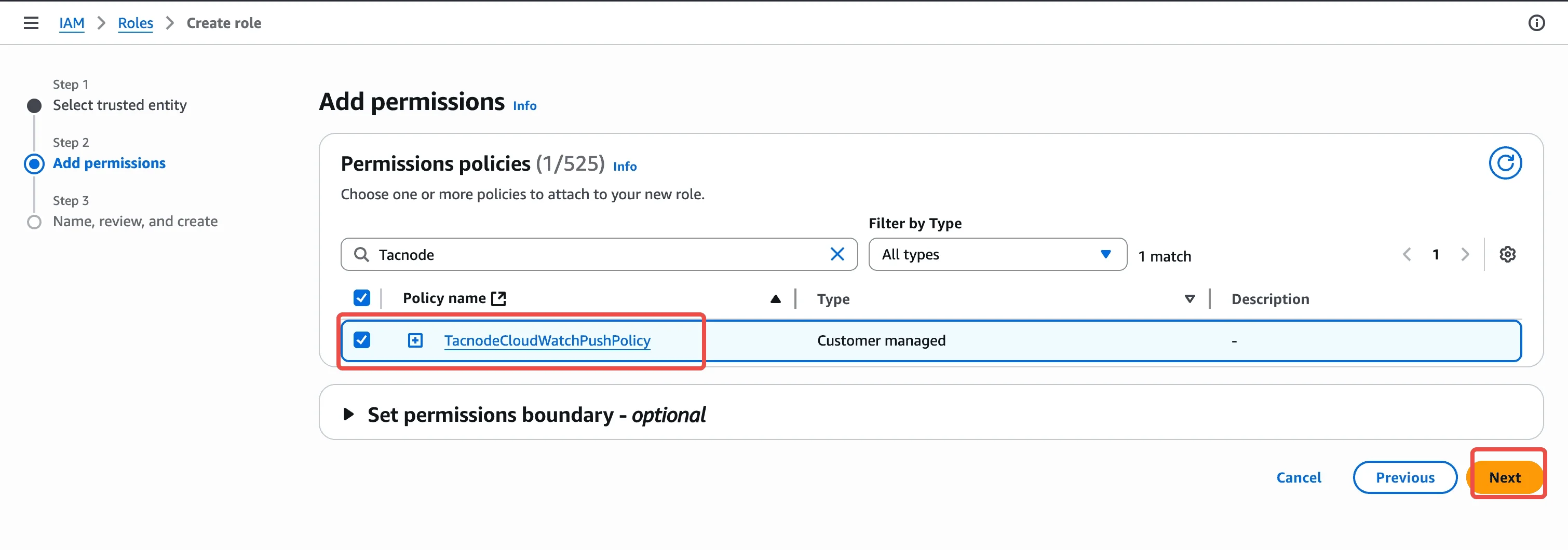Open policy name external link icon
The height and width of the screenshot is (550, 1568).
(x=499, y=298)
